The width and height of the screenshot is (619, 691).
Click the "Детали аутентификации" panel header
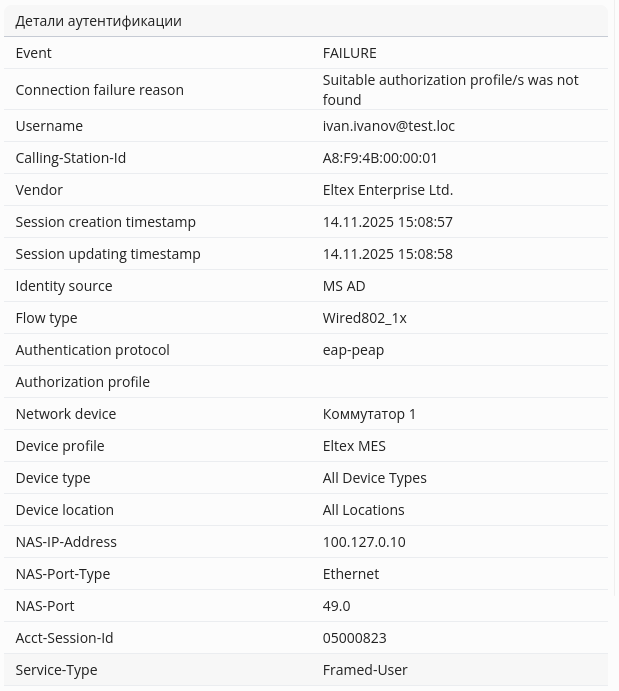point(98,21)
